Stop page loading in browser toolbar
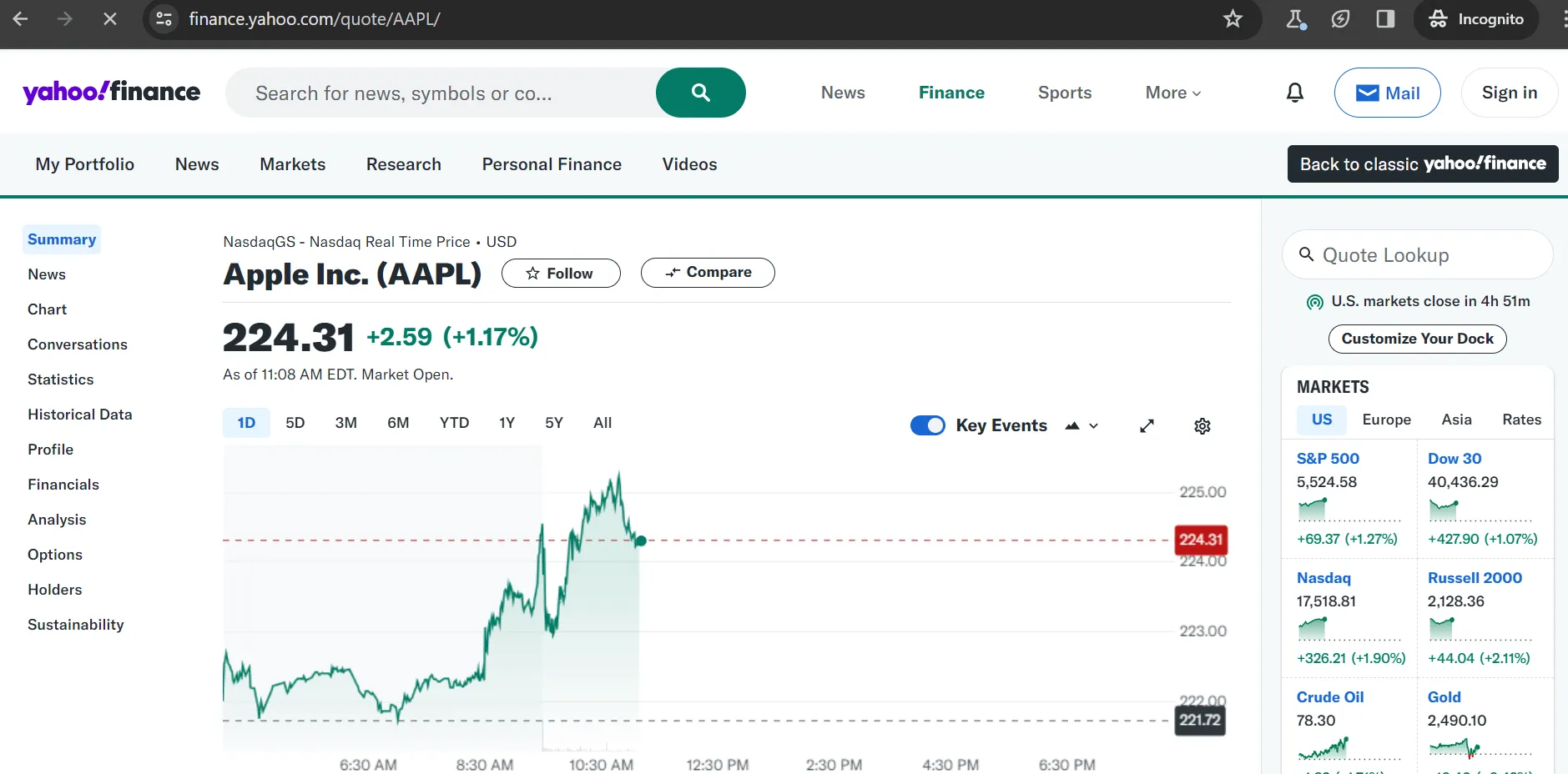Screen dimensions: 1568x774 coord(109,19)
